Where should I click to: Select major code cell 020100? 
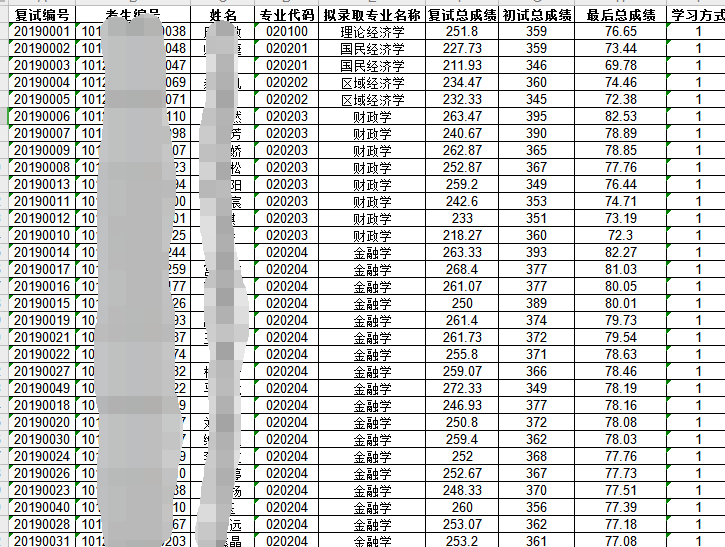[286, 31]
